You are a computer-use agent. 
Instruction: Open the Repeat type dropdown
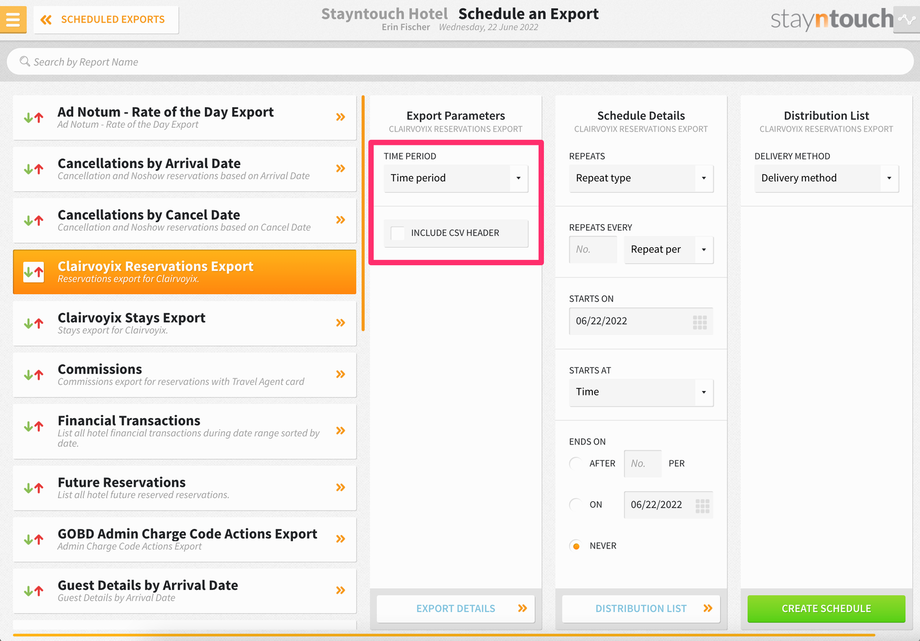coord(641,178)
